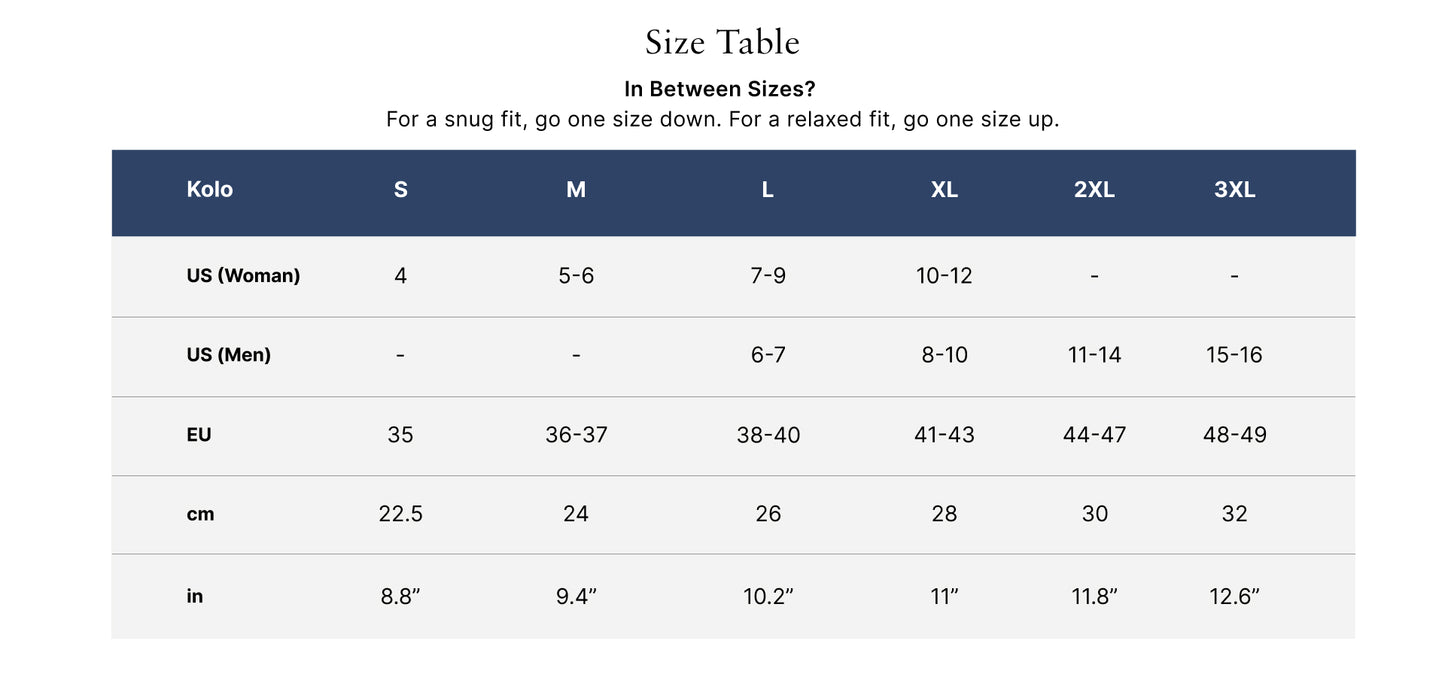This screenshot has width=1445, height=677.
Task: Click the 'In Between Sizes?' text
Action: pos(720,88)
